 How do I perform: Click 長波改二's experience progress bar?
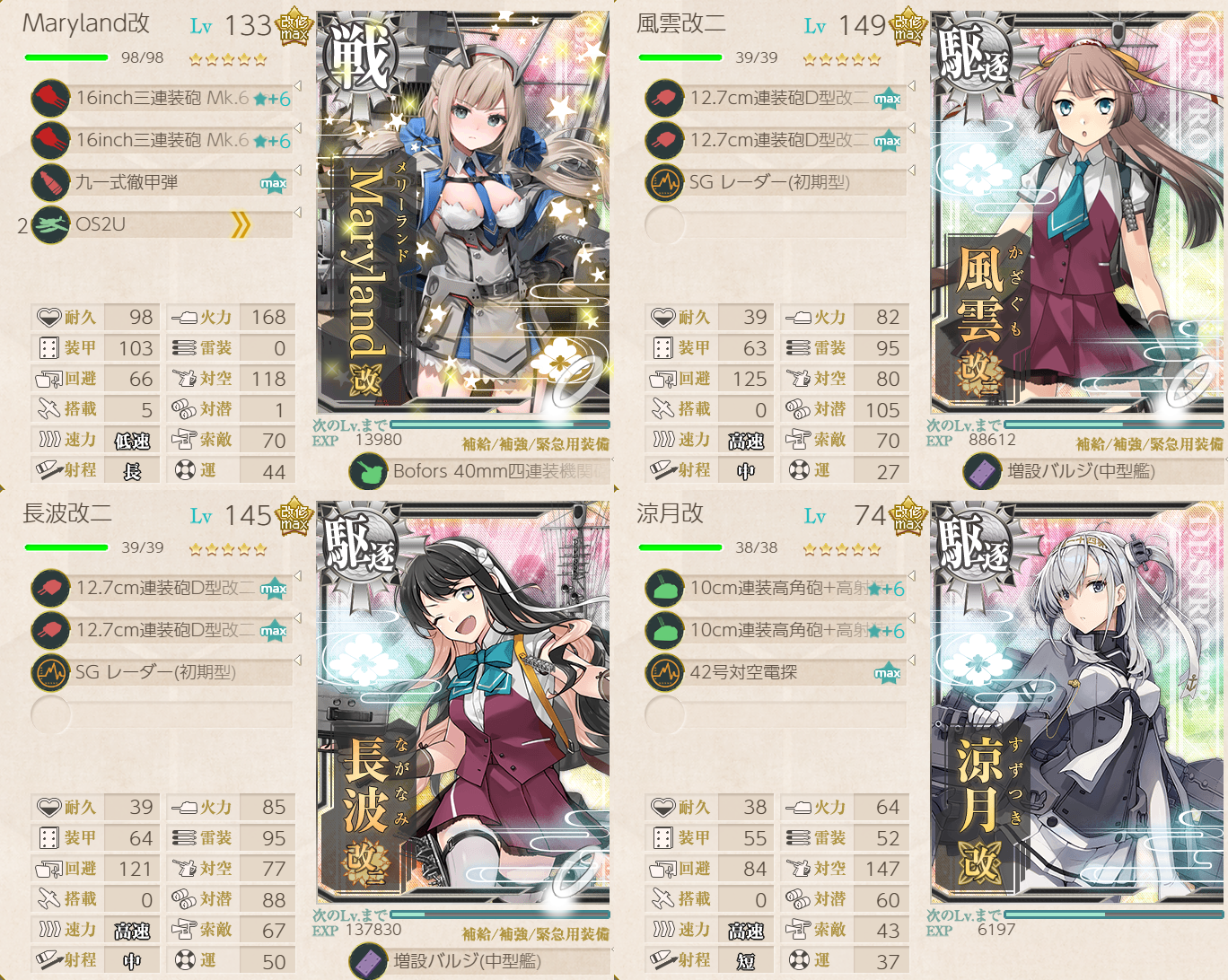(500, 914)
